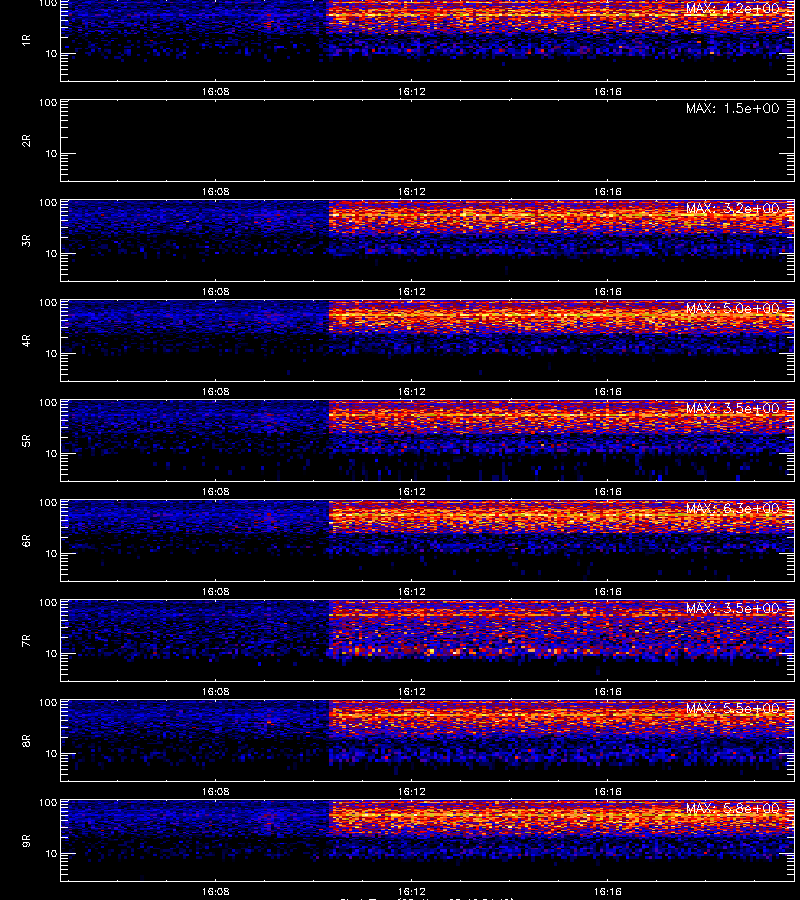Image resolution: width=800 pixels, height=900 pixels.
Task: Click 16:16 time label below 5R panel
Action: tap(608, 491)
